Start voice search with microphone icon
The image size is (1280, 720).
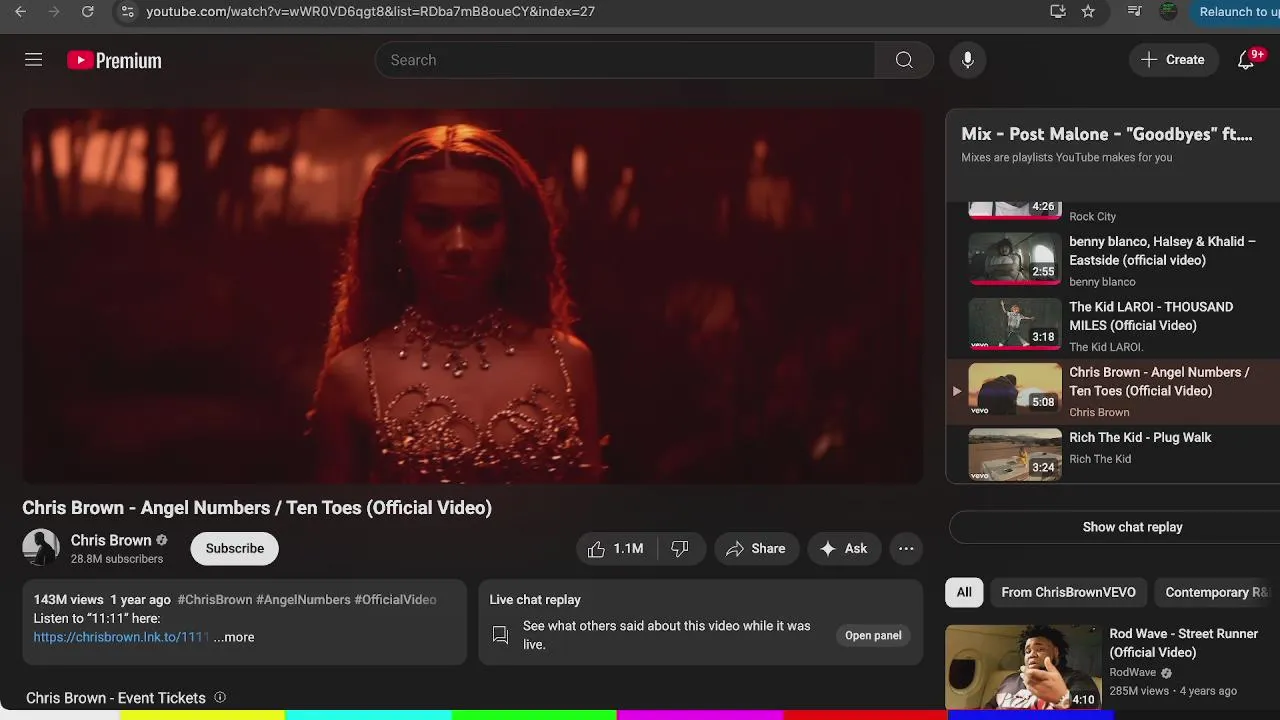(967, 60)
